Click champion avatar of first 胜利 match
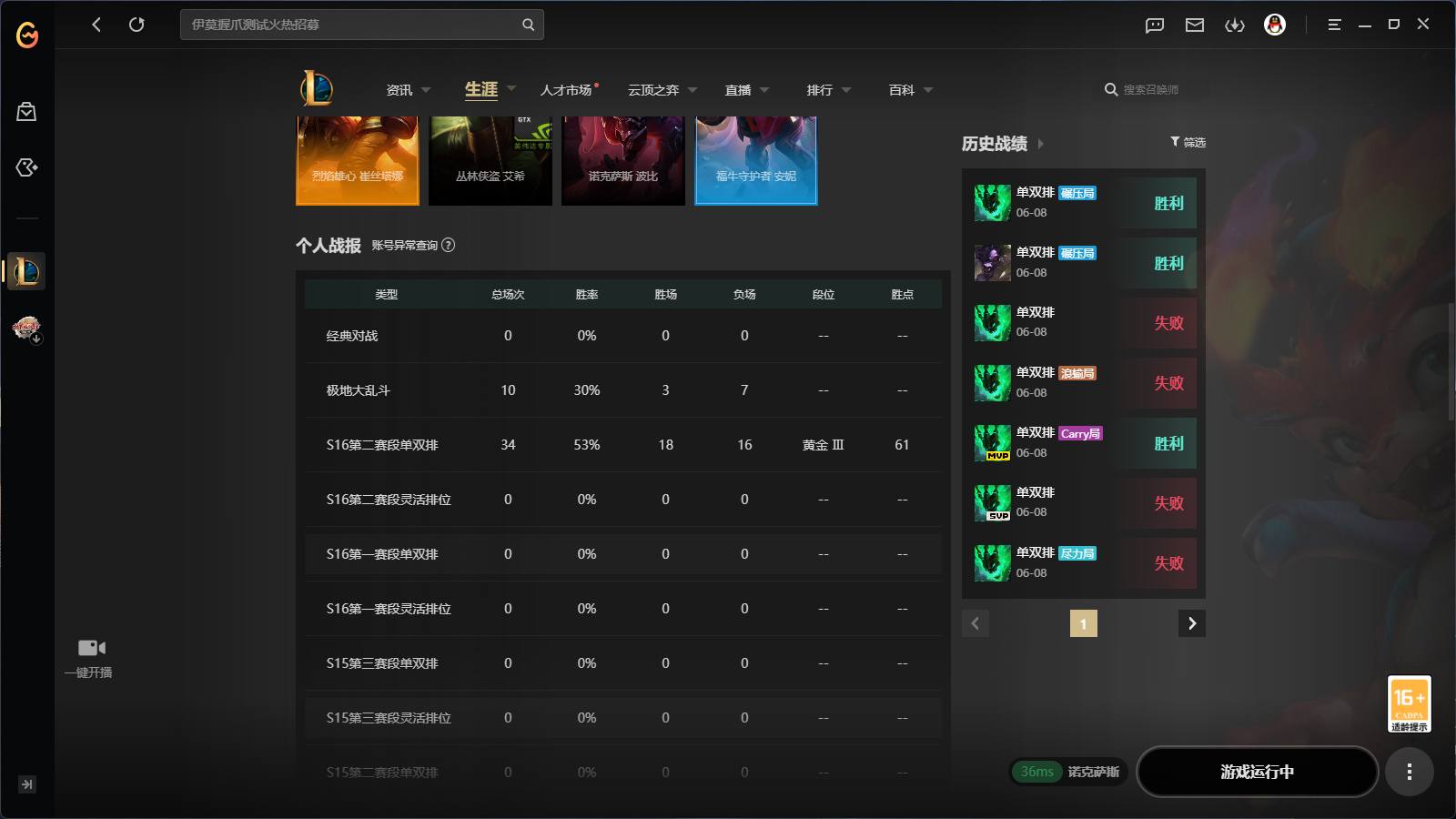The width and height of the screenshot is (1456, 819). [993, 203]
